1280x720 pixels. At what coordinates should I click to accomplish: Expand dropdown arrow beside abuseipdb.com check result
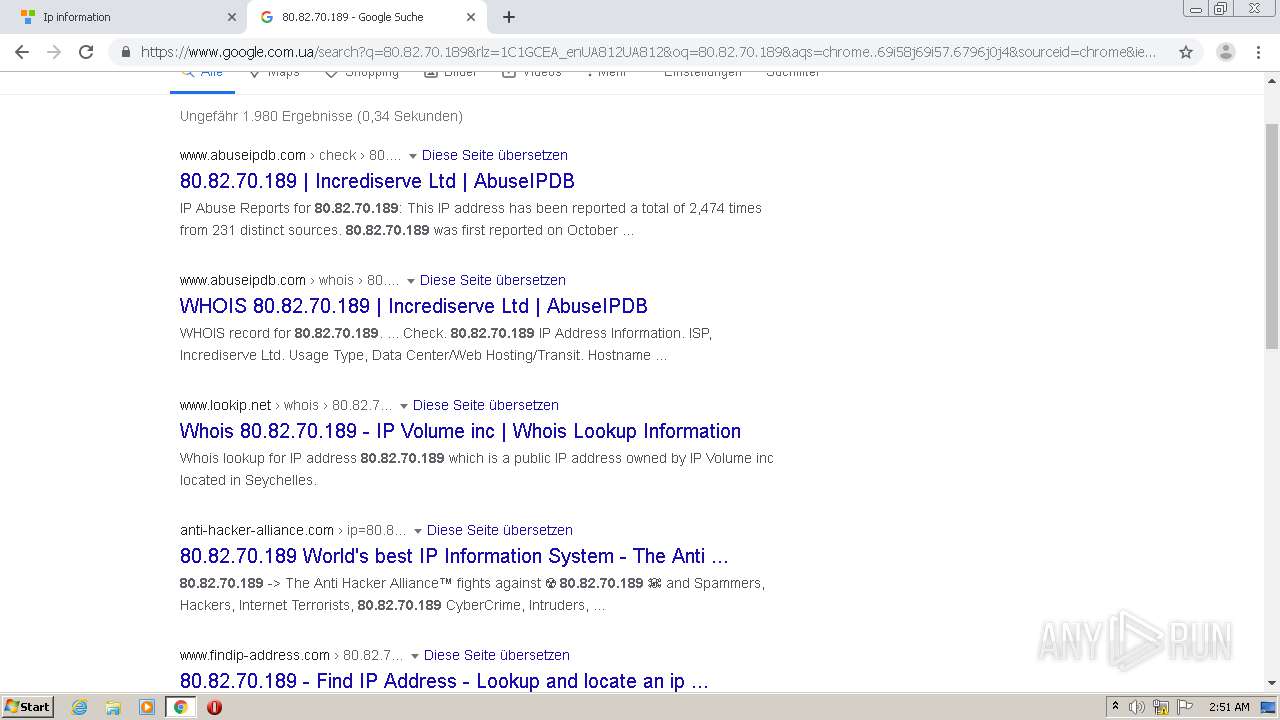(x=412, y=156)
